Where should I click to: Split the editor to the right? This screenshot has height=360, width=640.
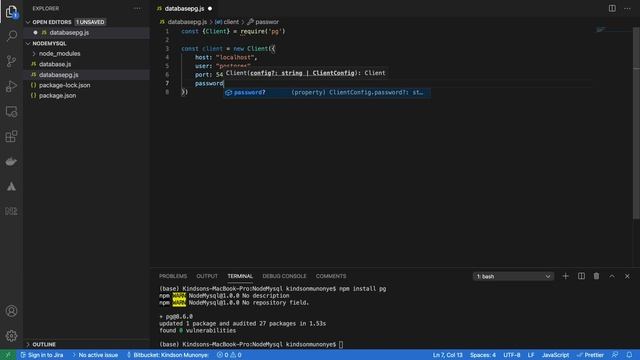(x=612, y=8)
